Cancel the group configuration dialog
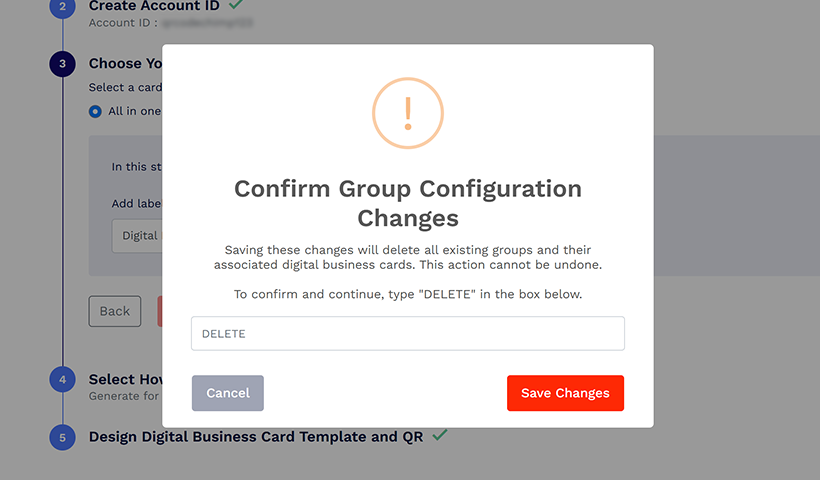820x480 pixels. (228, 393)
